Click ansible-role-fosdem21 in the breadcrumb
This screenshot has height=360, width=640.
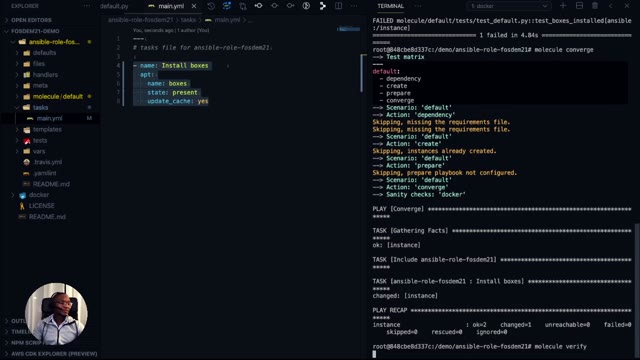[x=141, y=20]
